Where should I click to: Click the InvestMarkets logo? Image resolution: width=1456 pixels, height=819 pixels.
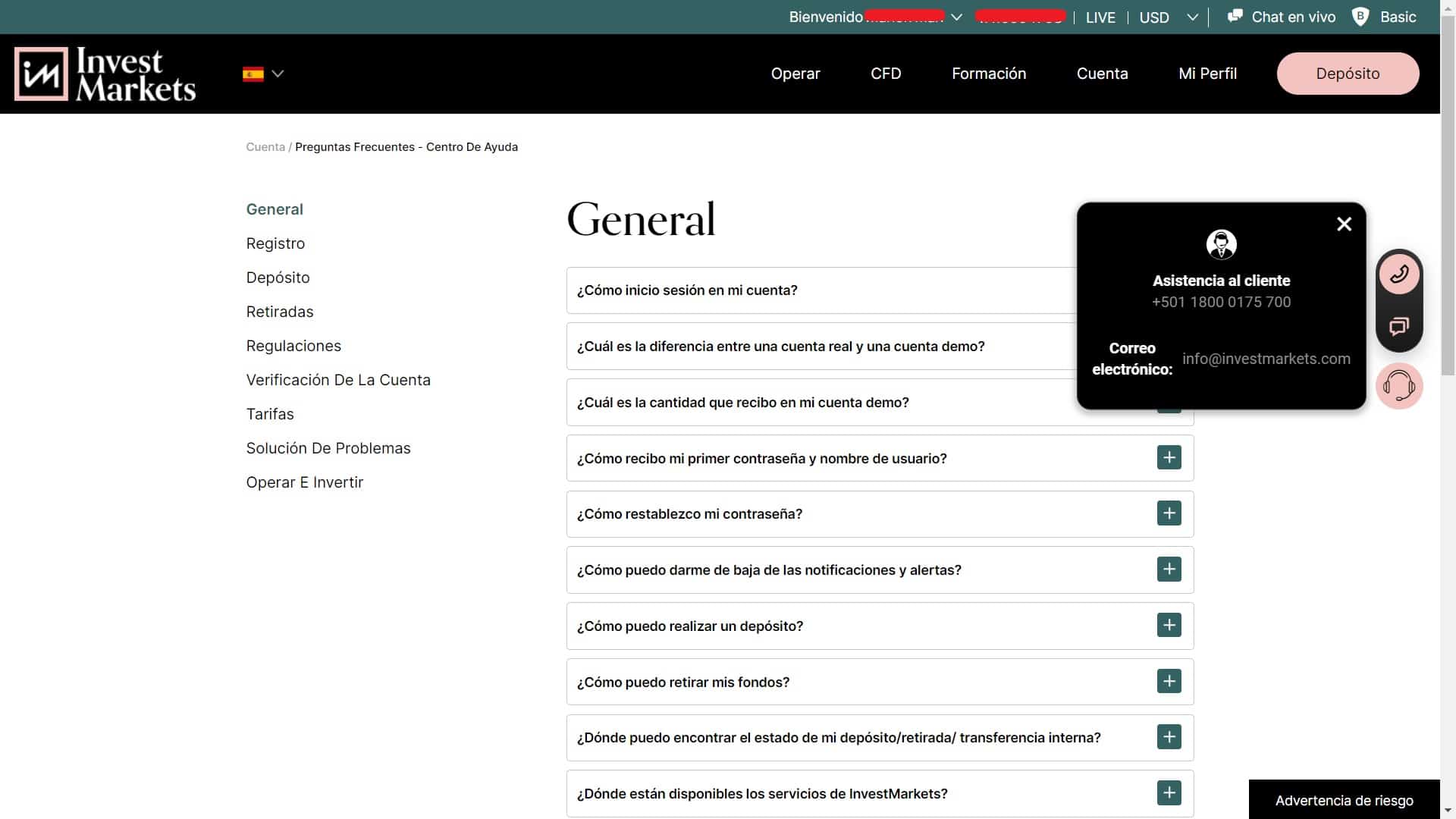coord(105,74)
